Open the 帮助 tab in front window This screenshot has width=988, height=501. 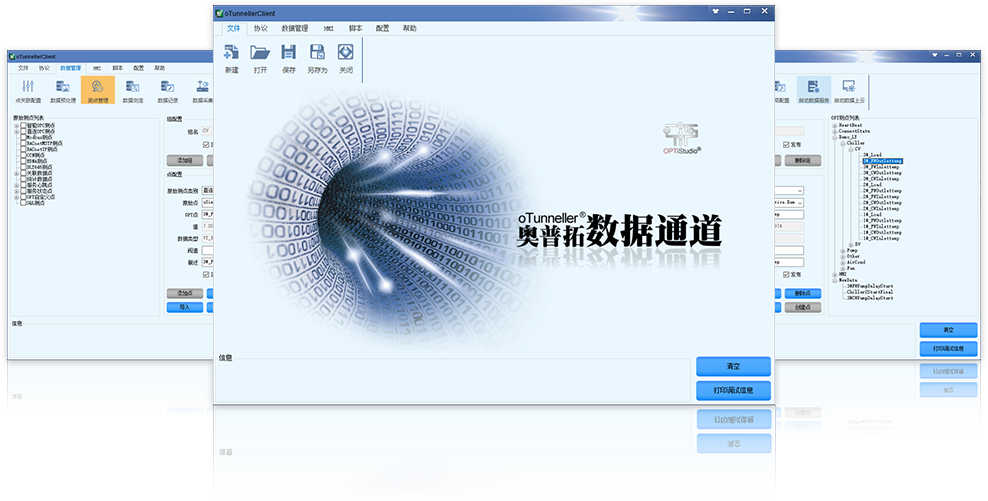(x=410, y=28)
